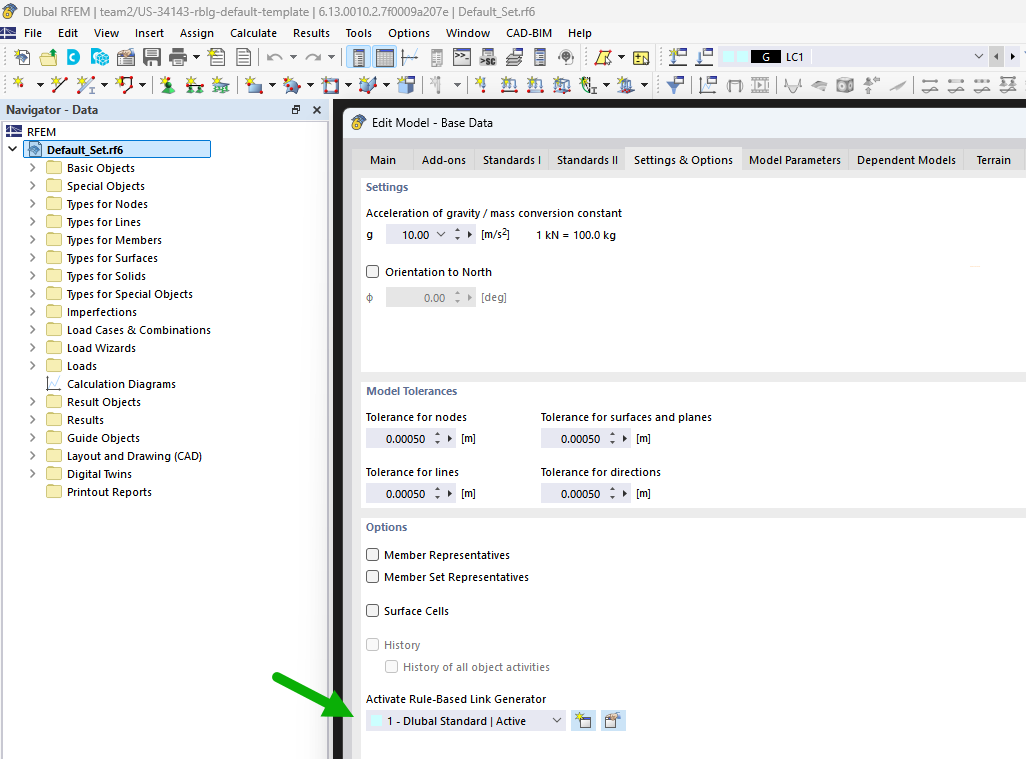
Task: Open the Dependent Models tab
Action: [906, 160]
